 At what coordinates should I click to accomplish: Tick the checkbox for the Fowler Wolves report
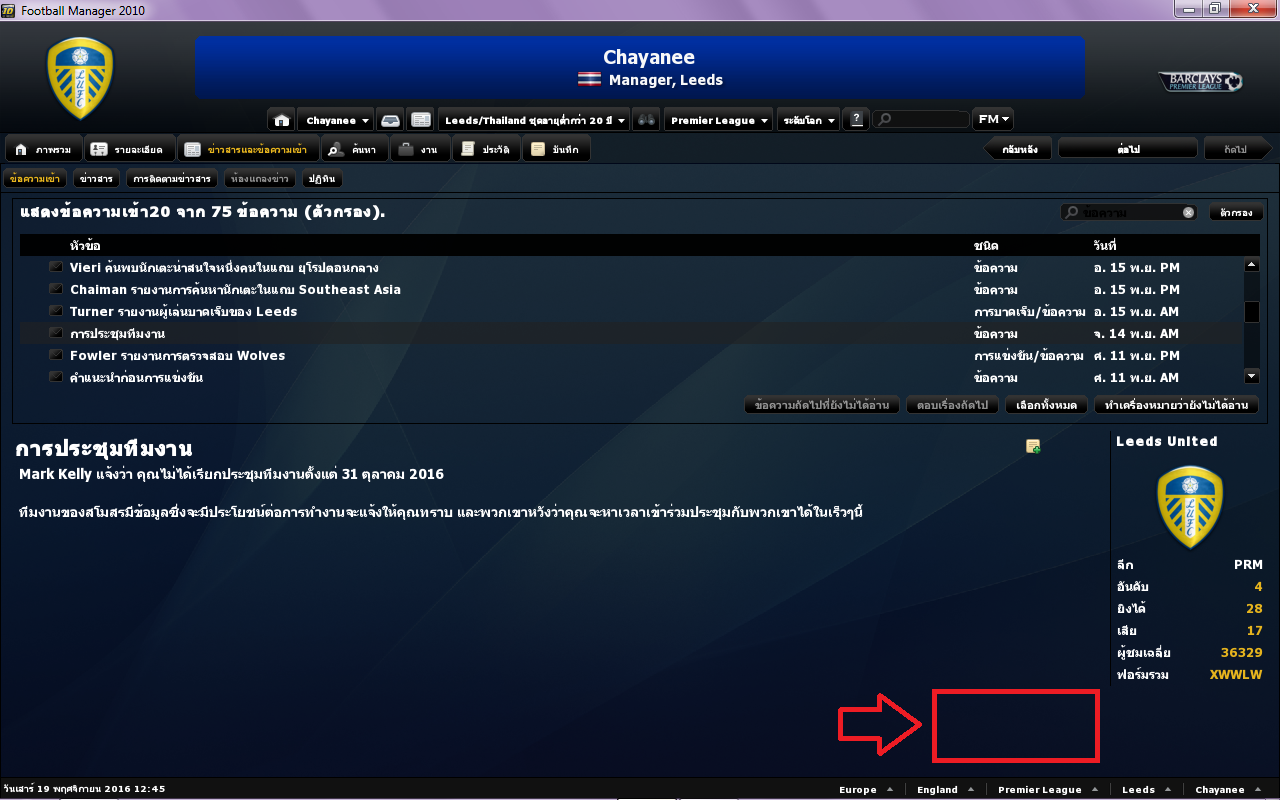click(x=56, y=355)
